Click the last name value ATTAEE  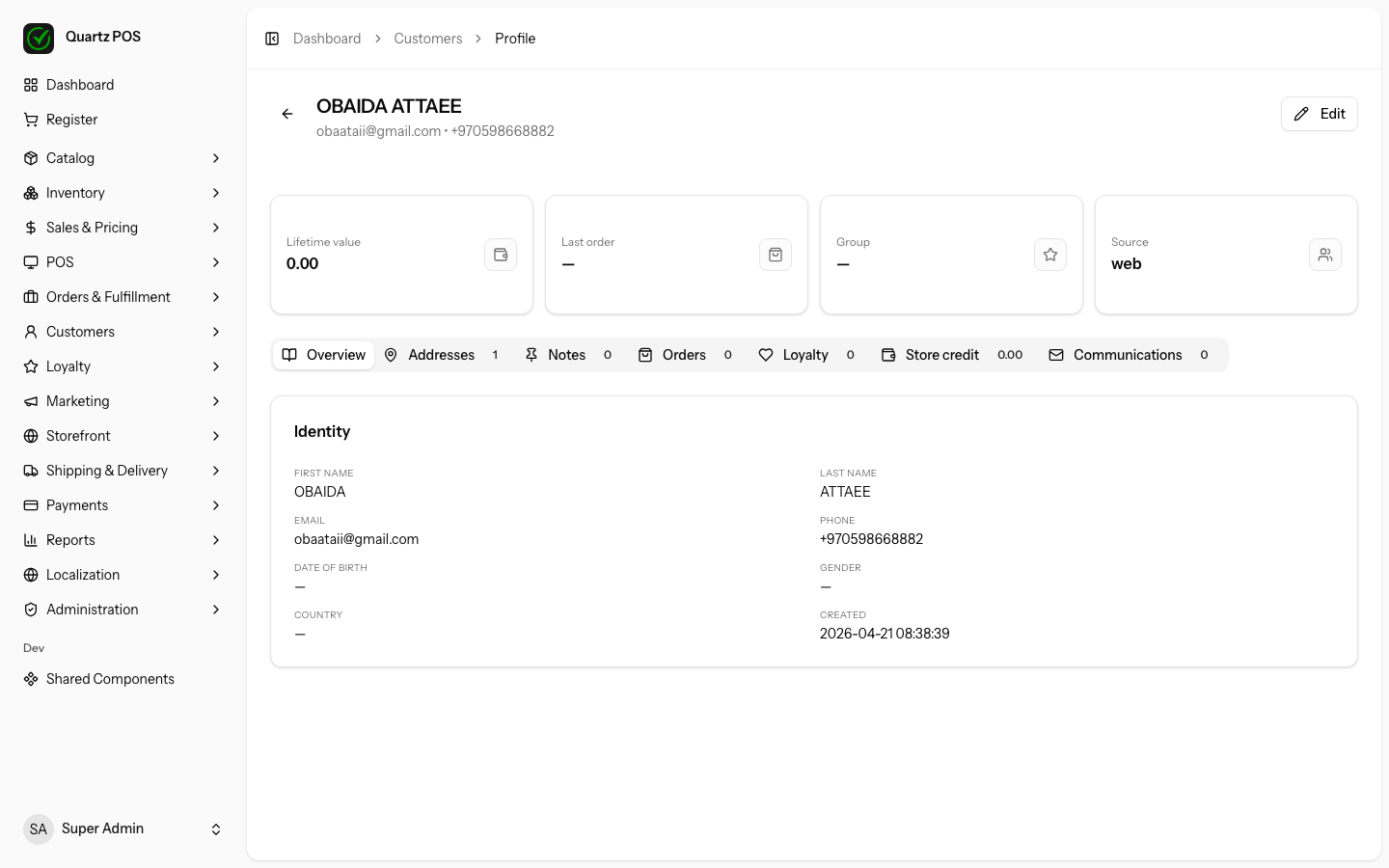click(845, 492)
